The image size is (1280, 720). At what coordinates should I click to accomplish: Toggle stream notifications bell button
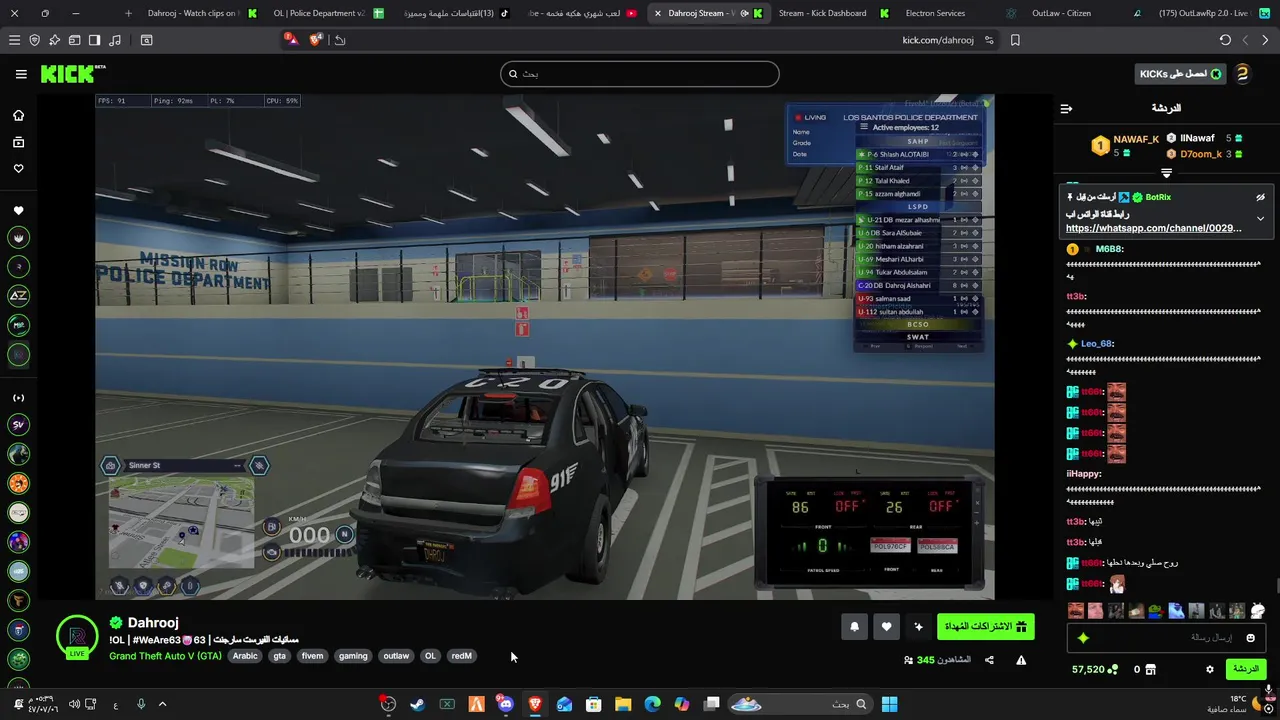pos(854,627)
